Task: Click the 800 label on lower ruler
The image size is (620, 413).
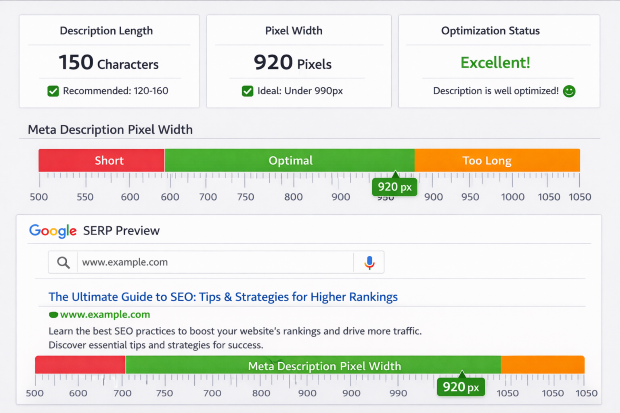Action: point(261,393)
